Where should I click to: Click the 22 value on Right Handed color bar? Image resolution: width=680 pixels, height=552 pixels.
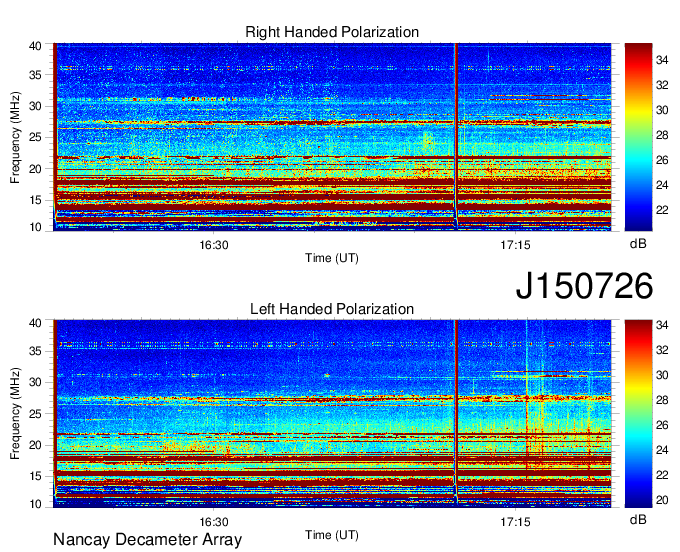(662, 210)
